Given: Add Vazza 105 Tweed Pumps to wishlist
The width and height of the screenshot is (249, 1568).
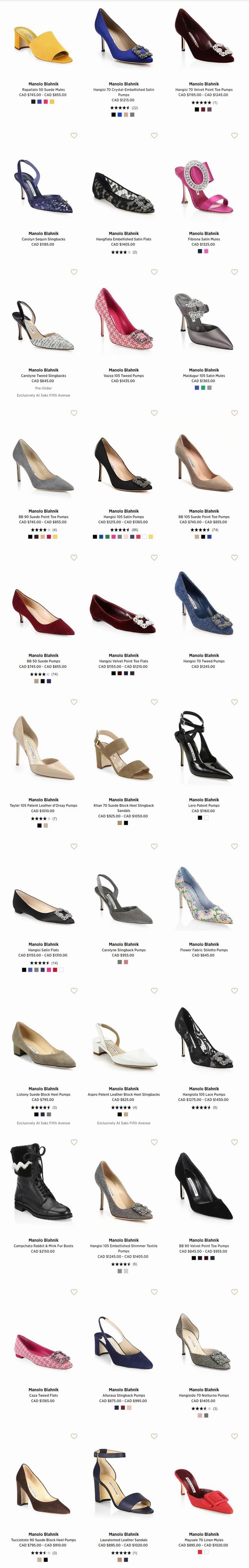Looking at the screenshot, I should (x=154, y=272).
